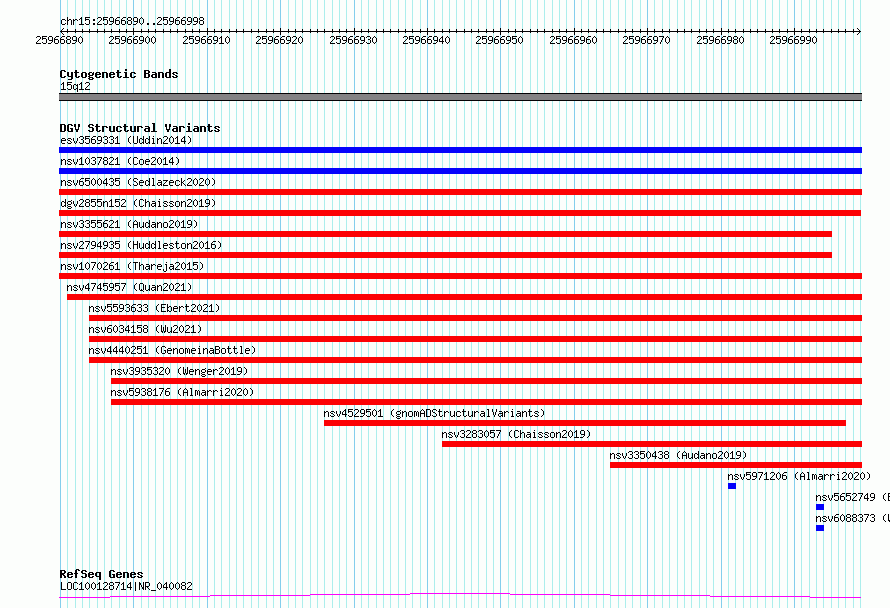Select nsv2794935 (Huddleston2016) label

point(141,245)
